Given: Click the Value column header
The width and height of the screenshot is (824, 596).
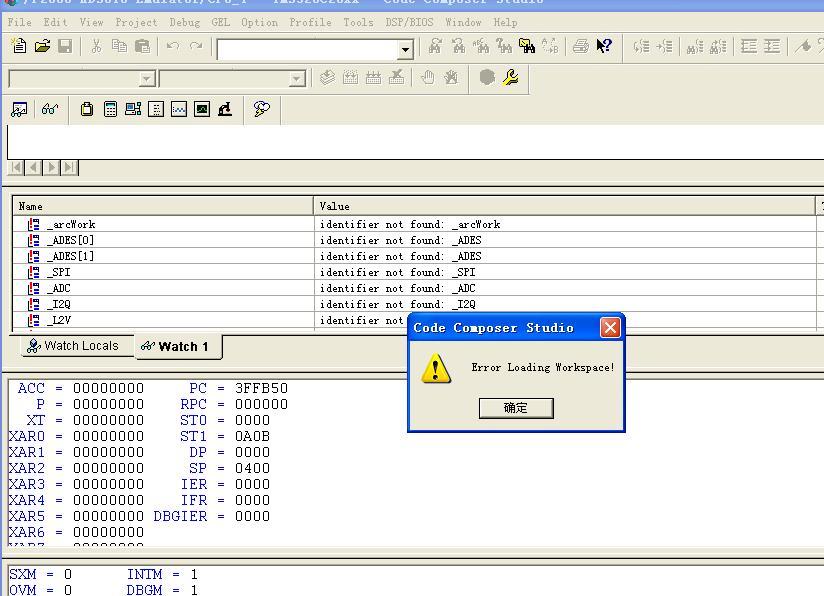Looking at the screenshot, I should (x=564, y=206).
